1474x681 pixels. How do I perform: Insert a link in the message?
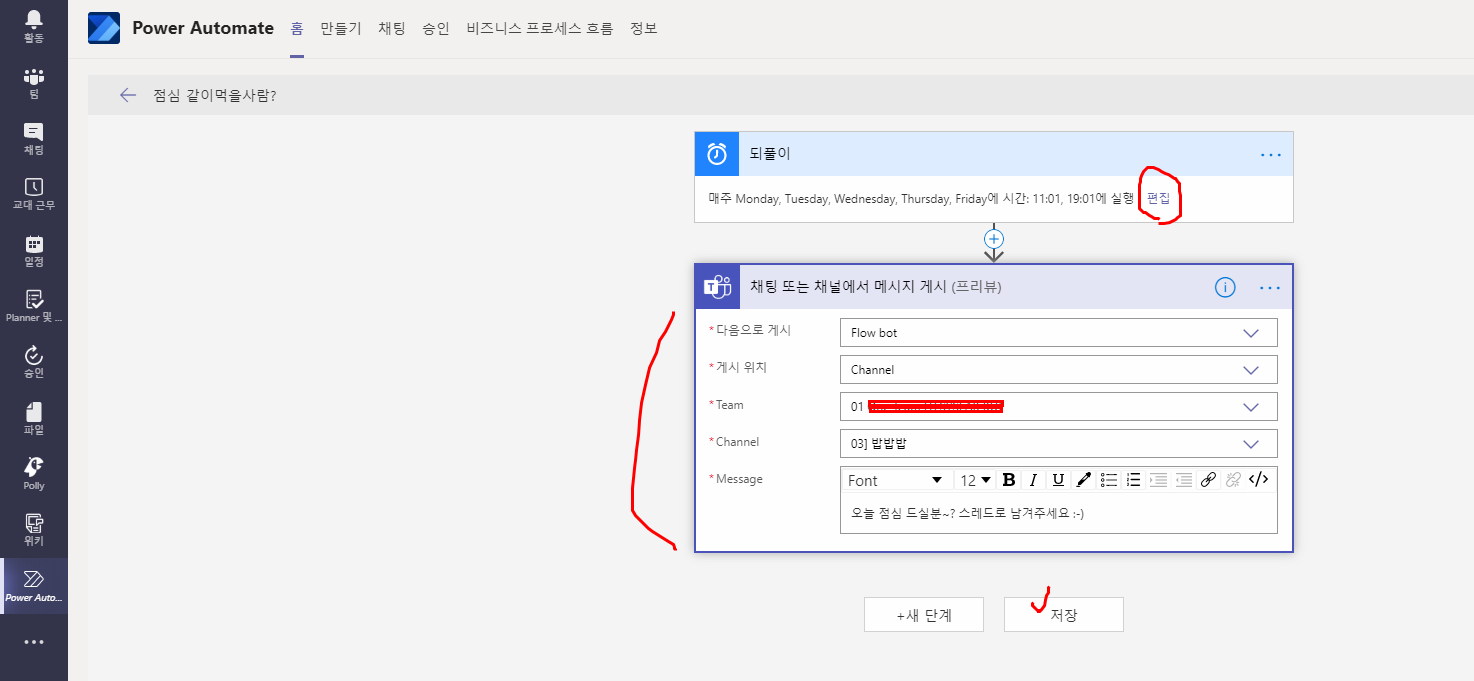(x=1208, y=480)
